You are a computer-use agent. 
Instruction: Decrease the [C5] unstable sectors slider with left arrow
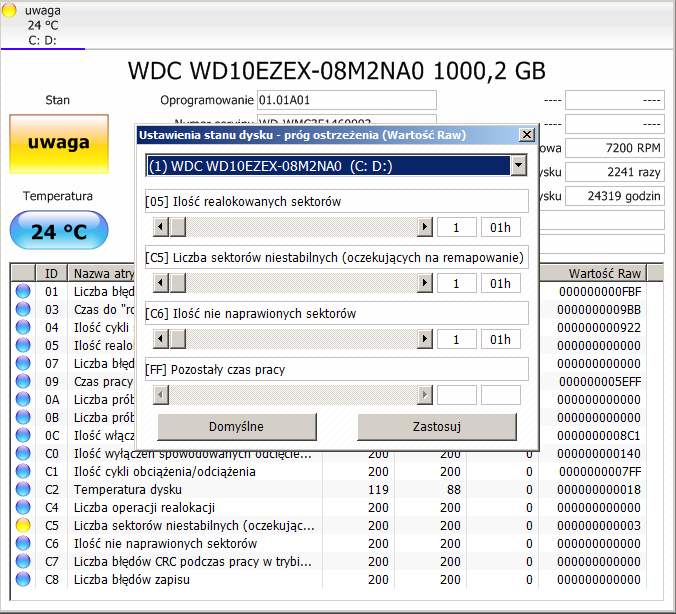(161, 283)
